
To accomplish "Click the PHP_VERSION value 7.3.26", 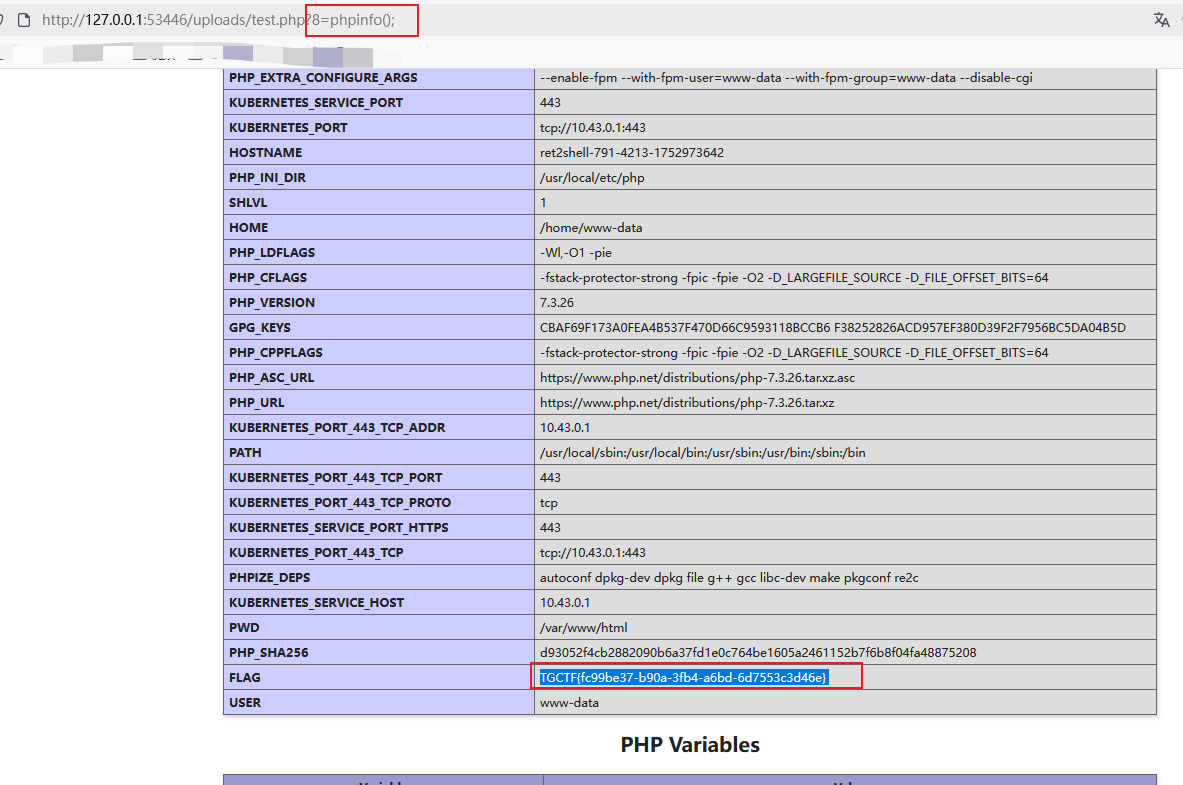I will (557, 303).
